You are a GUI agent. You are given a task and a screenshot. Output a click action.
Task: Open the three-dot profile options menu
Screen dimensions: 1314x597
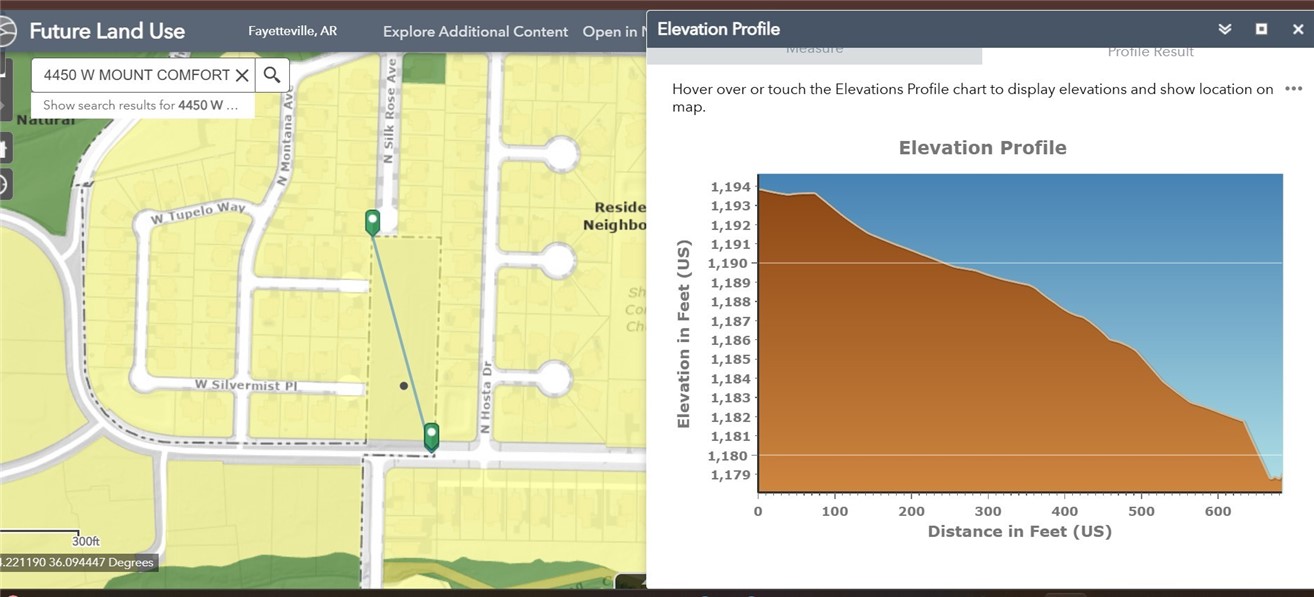[x=1293, y=89]
